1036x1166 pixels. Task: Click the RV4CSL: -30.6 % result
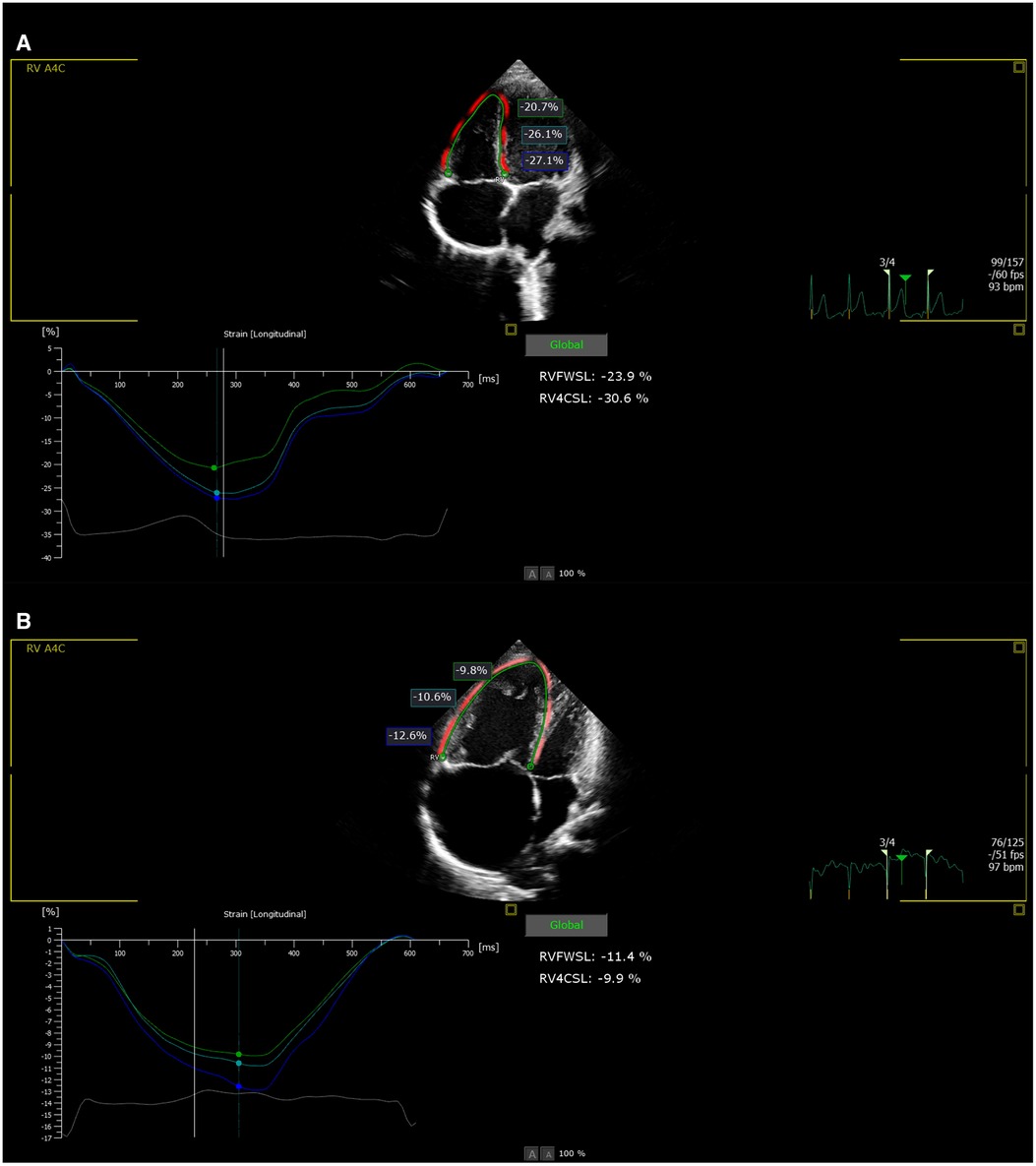click(593, 399)
